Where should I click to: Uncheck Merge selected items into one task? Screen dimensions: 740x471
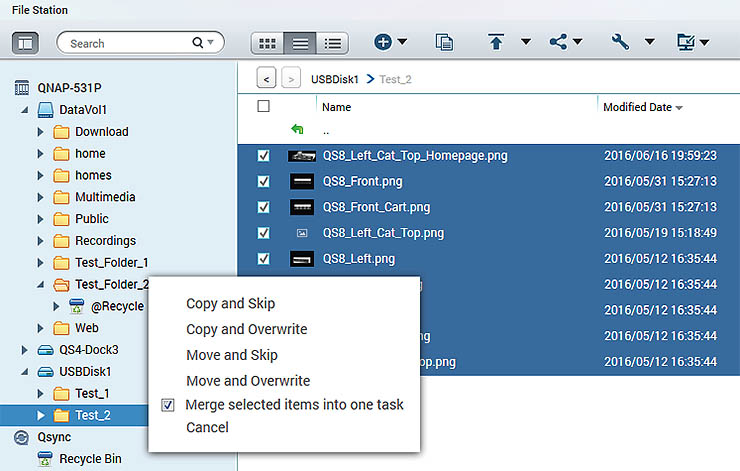point(169,405)
